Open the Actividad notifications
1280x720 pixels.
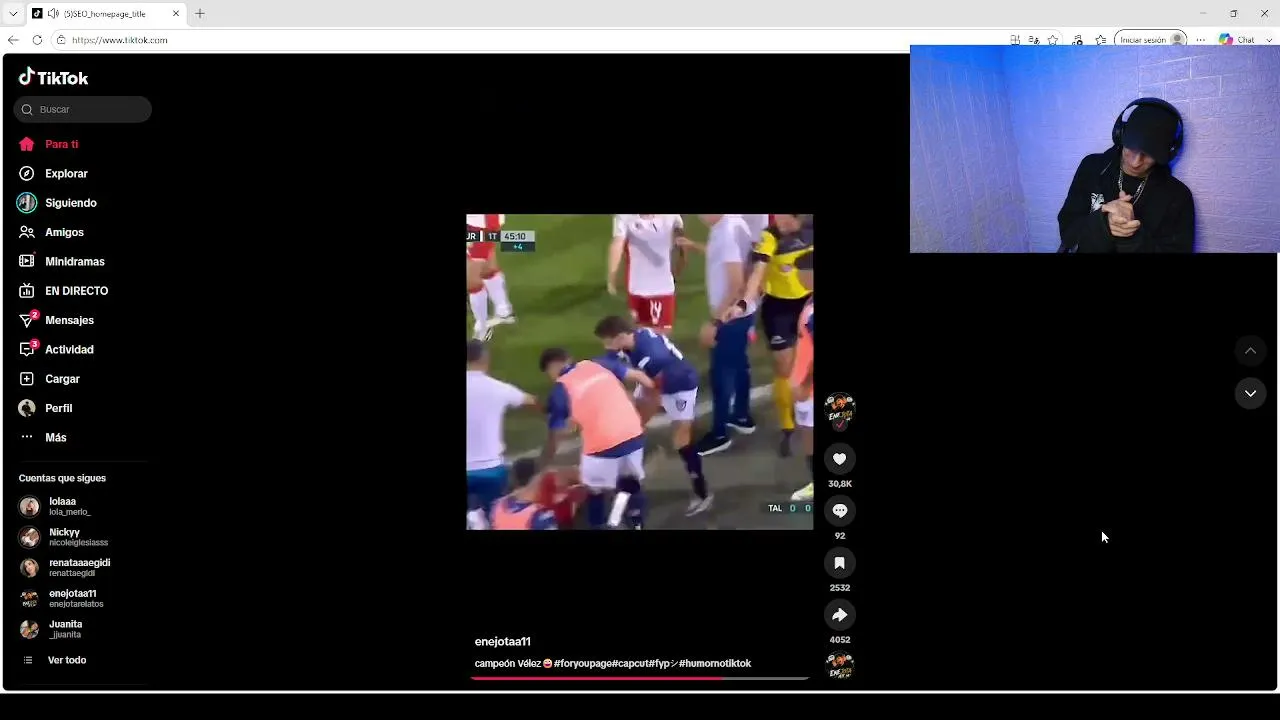tap(56, 349)
